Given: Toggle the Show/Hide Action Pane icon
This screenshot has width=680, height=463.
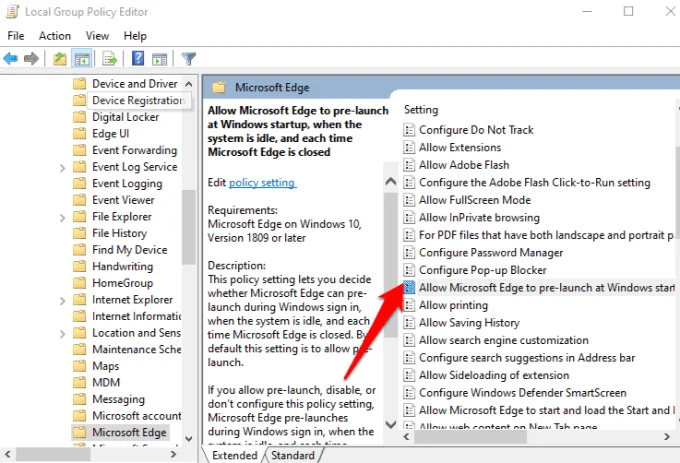Looking at the screenshot, I should pos(160,58).
